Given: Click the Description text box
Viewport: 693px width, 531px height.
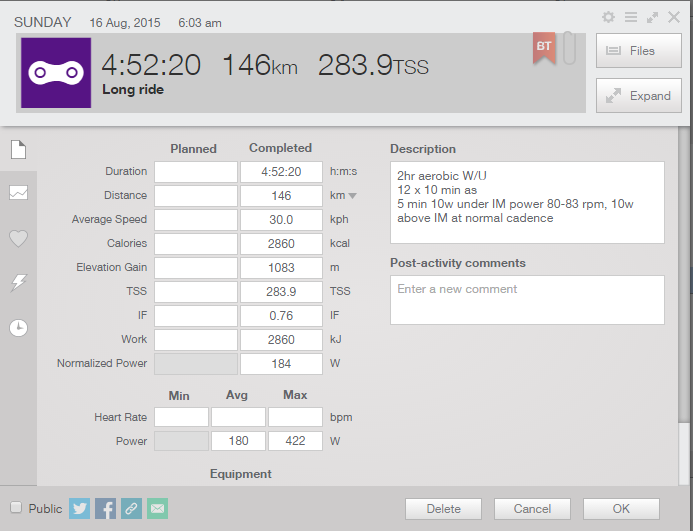Looking at the screenshot, I should click(527, 202).
